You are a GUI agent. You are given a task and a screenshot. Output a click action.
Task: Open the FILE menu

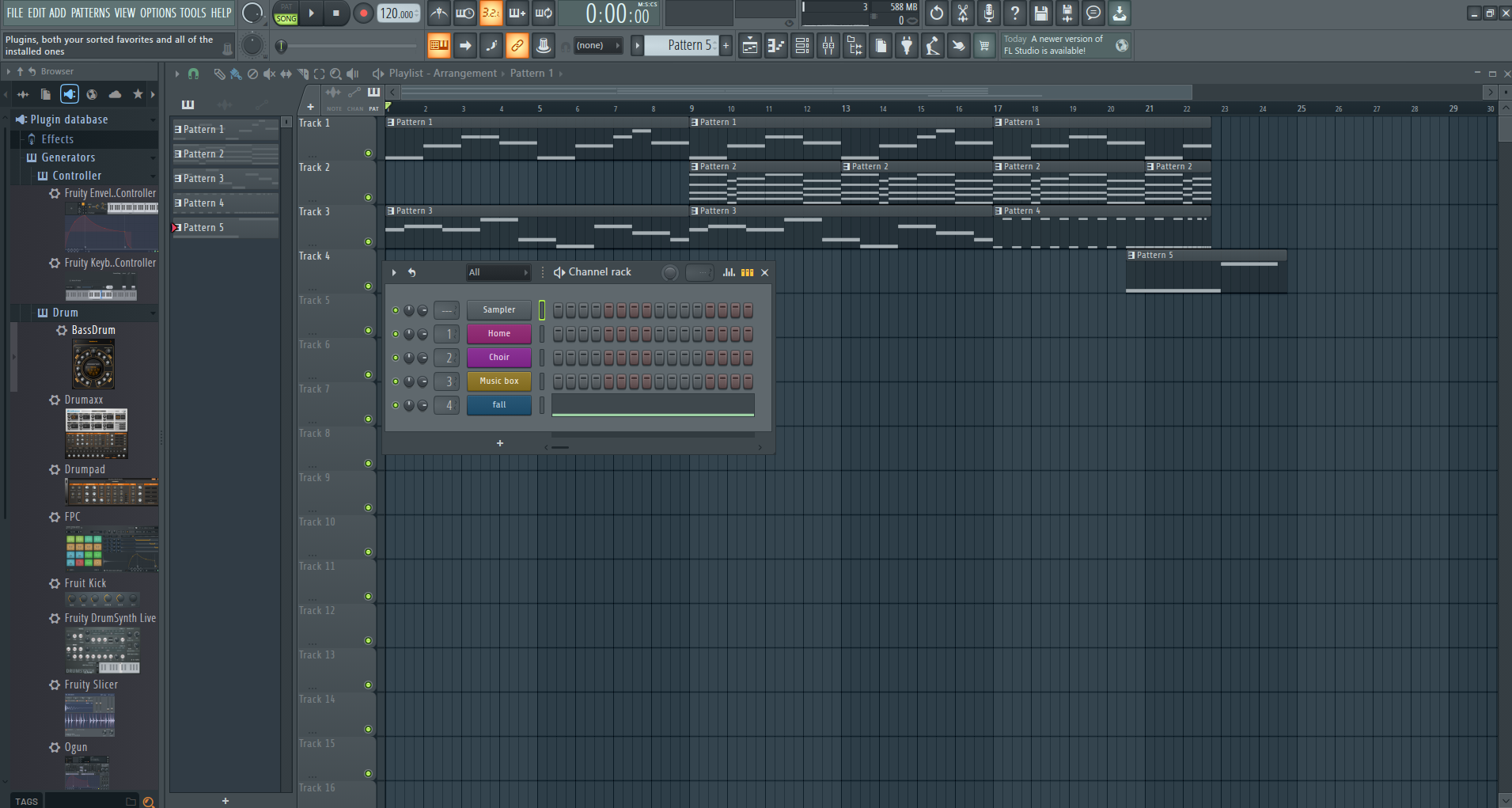click(x=15, y=13)
